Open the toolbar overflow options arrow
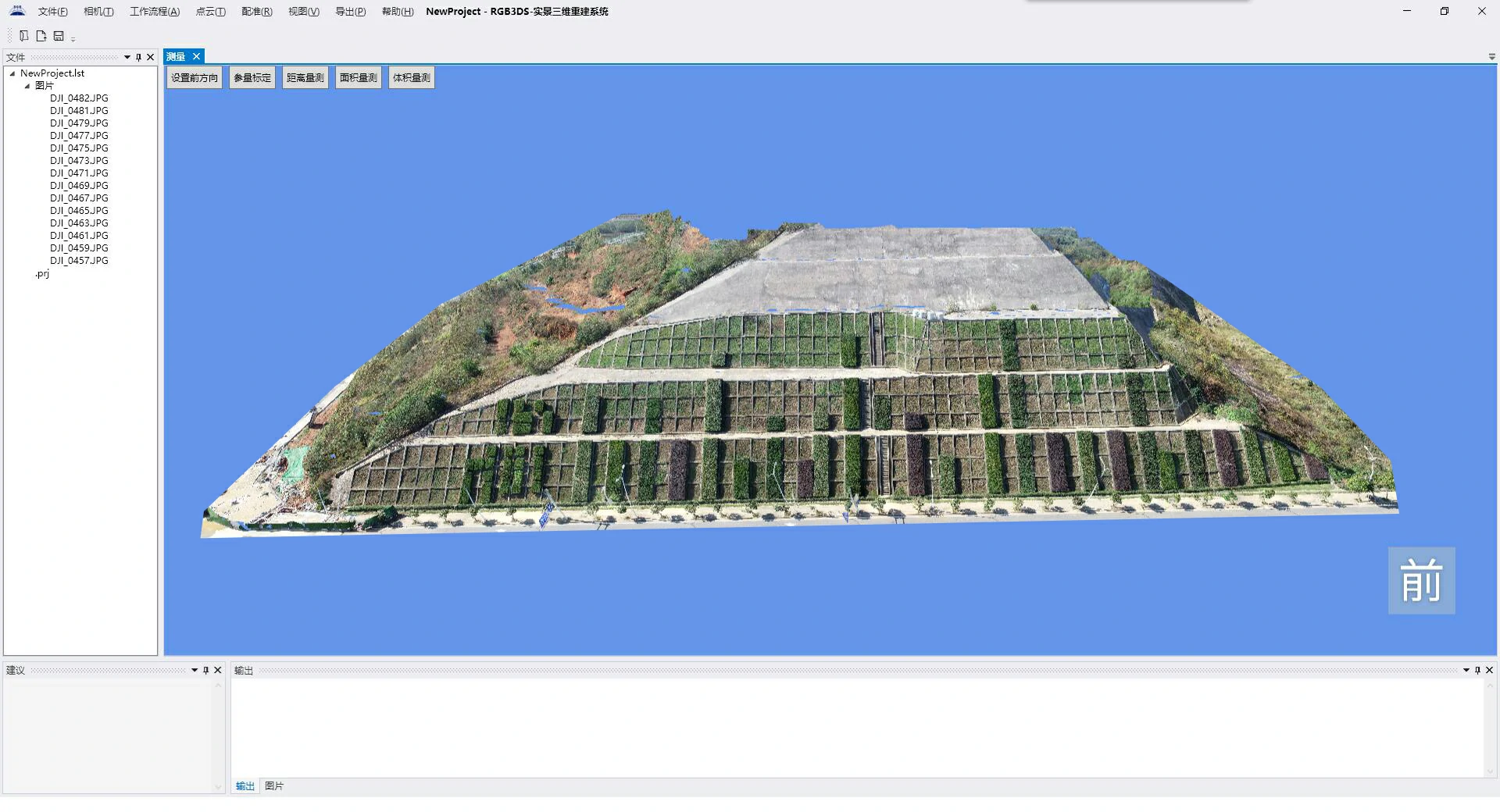Screen dimensions: 1500x812 tap(73, 38)
